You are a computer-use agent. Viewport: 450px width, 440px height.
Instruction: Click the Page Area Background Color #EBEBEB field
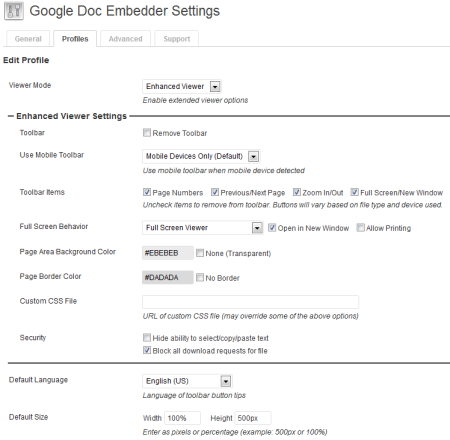coord(168,253)
